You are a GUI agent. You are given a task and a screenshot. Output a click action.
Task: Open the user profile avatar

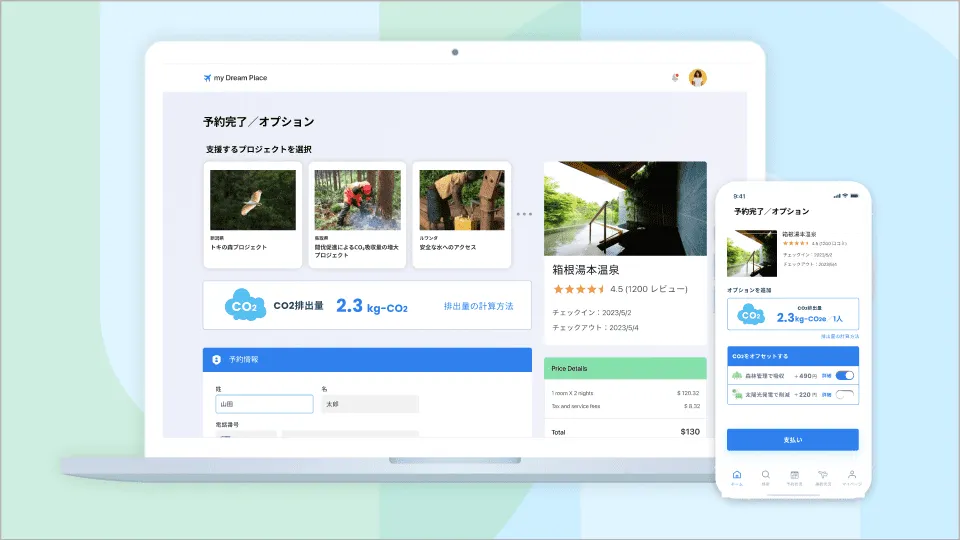[x=698, y=78]
